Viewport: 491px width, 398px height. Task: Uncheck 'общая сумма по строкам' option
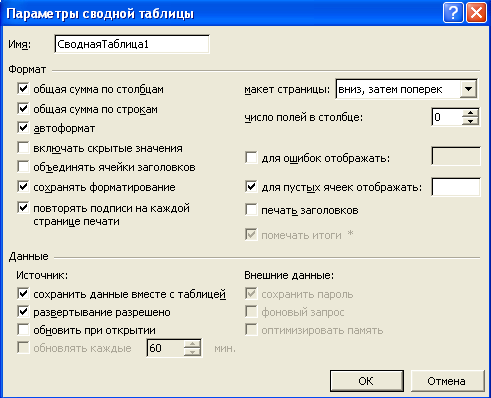(x=23, y=108)
